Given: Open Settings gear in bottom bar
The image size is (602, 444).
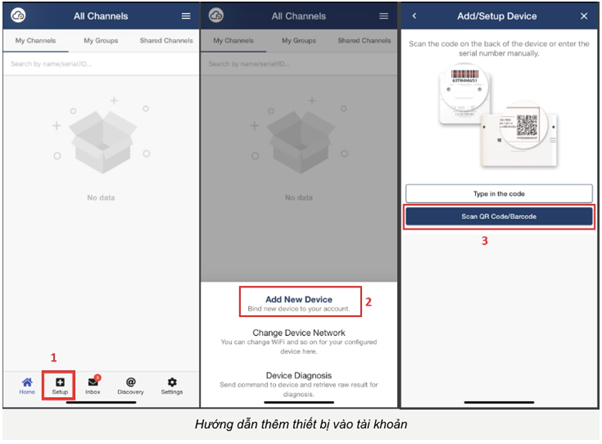Looking at the screenshot, I should click(x=172, y=386).
